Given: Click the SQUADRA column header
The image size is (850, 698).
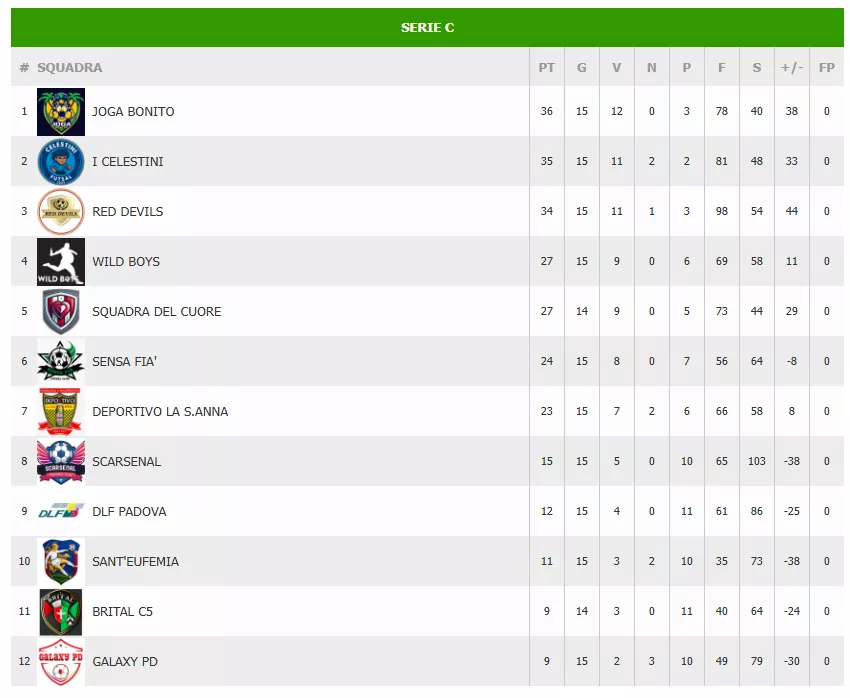Looking at the screenshot, I should point(69,67).
